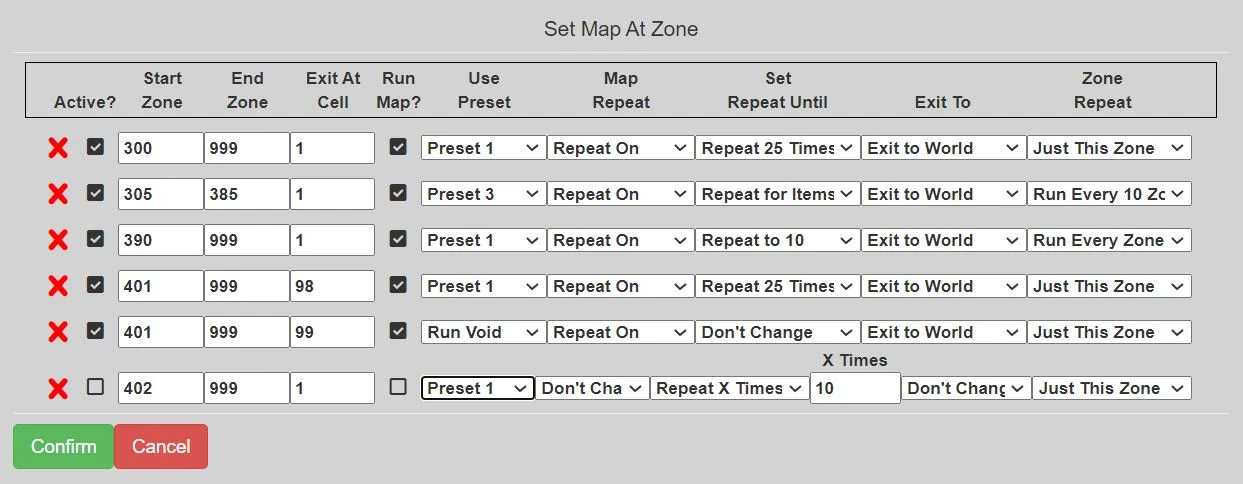1243x484 pixels.
Task: Expand the Run Every 10 Zones dropdown
Action: pos(1109,194)
